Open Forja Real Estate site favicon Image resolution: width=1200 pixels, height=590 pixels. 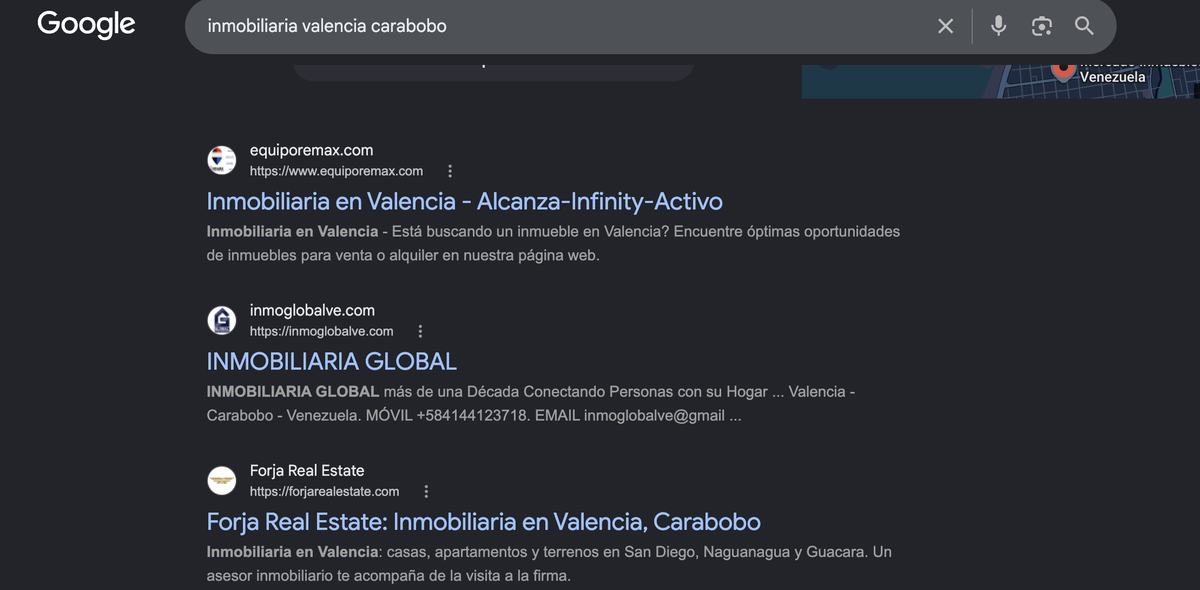click(221, 480)
